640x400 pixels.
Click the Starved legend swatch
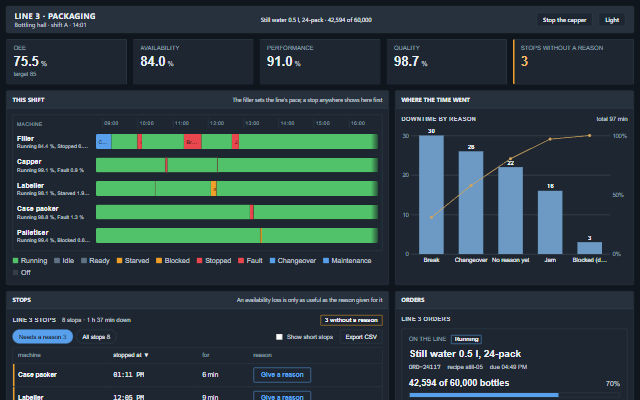[x=120, y=261]
